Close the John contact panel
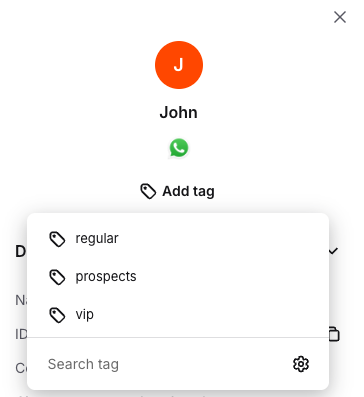This screenshot has width=364, height=397. 340,17
